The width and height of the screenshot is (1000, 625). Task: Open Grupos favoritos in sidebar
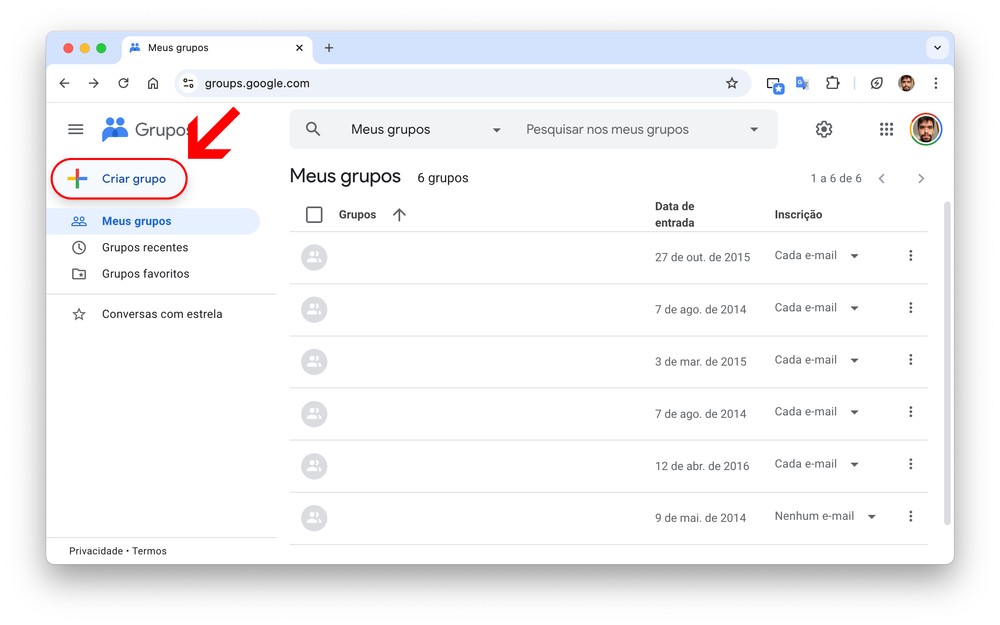145,274
